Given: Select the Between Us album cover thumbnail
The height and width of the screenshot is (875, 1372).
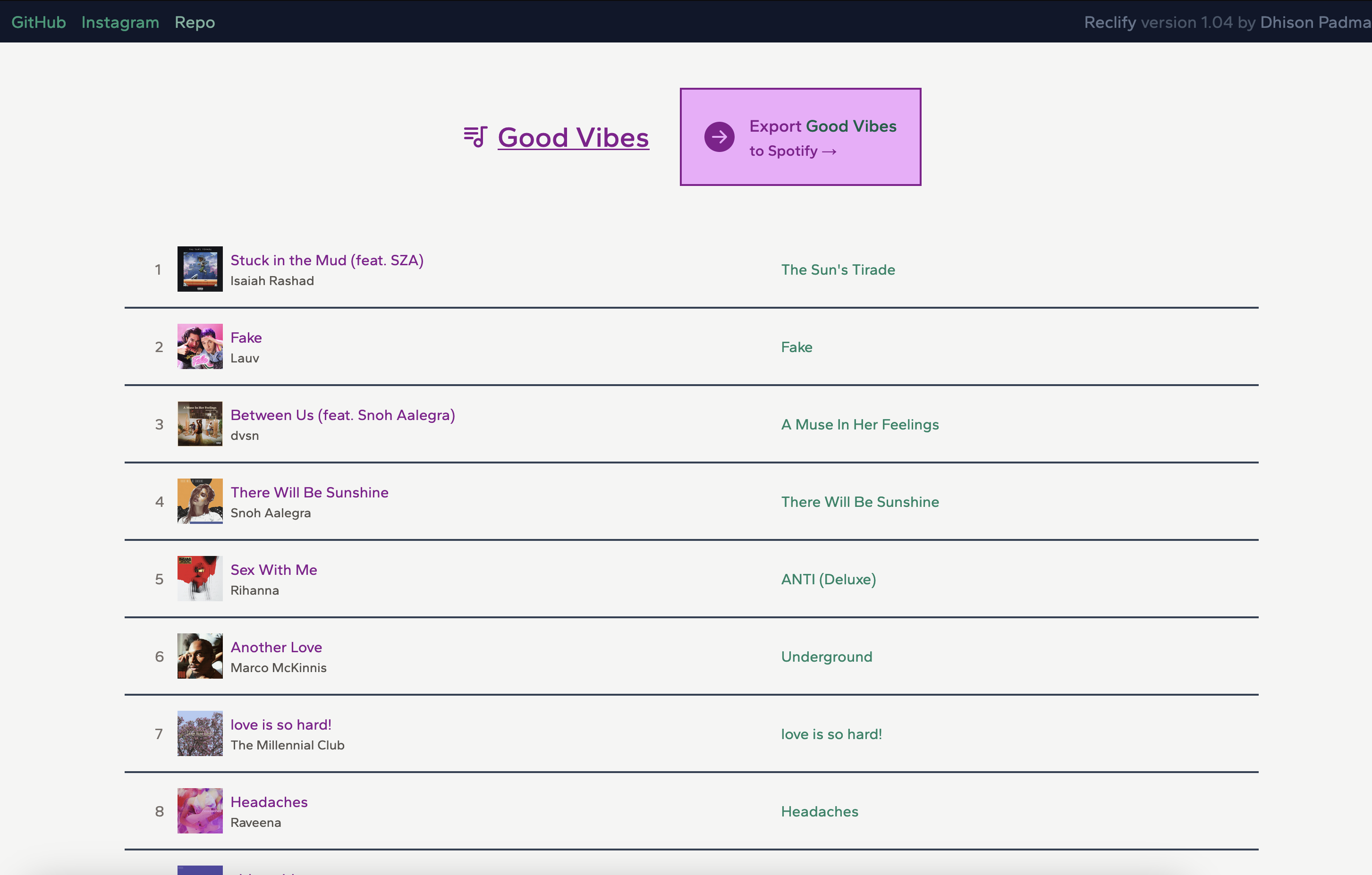Looking at the screenshot, I should point(200,424).
